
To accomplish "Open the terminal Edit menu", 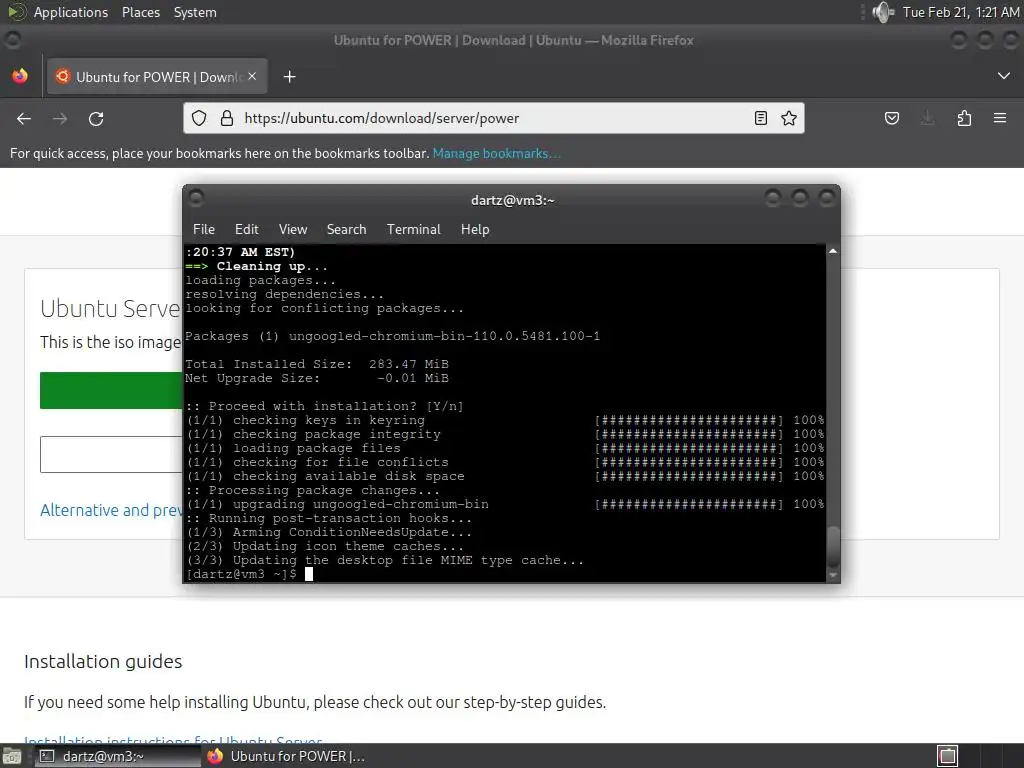I will [x=247, y=229].
